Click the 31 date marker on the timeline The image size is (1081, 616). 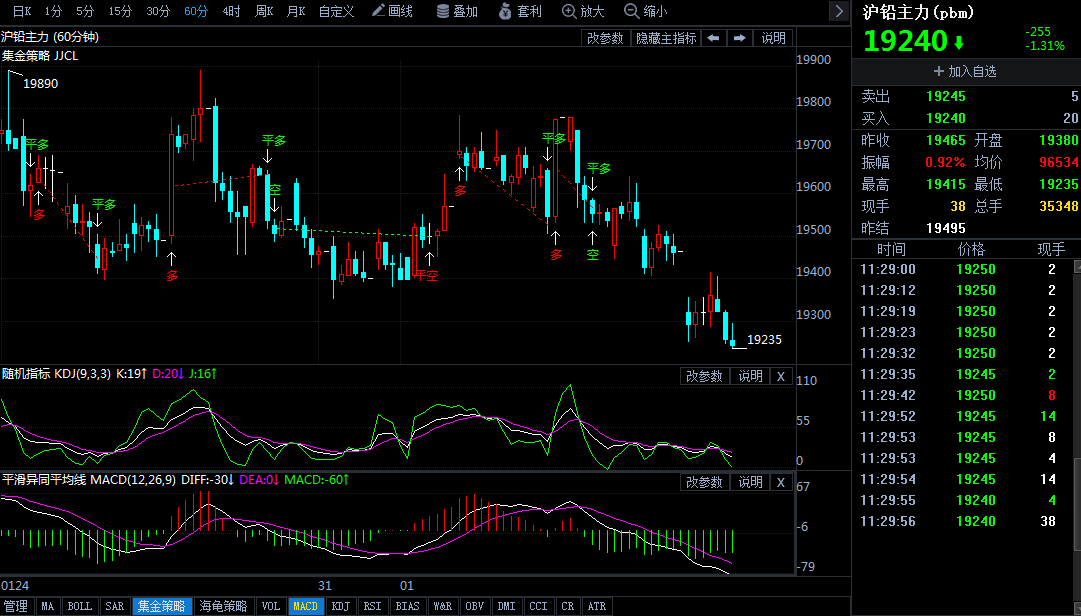coord(325,586)
